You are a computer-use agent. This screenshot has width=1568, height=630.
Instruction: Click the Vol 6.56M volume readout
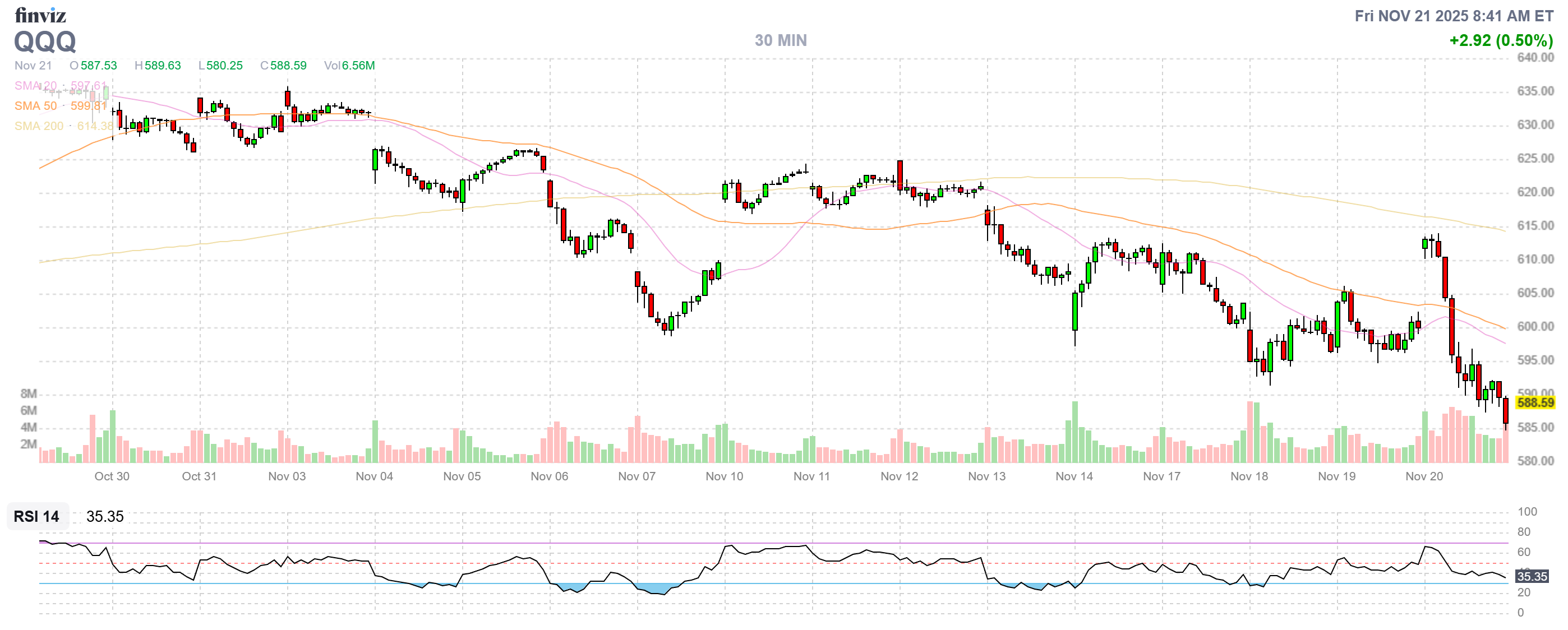pyautogui.click(x=349, y=66)
